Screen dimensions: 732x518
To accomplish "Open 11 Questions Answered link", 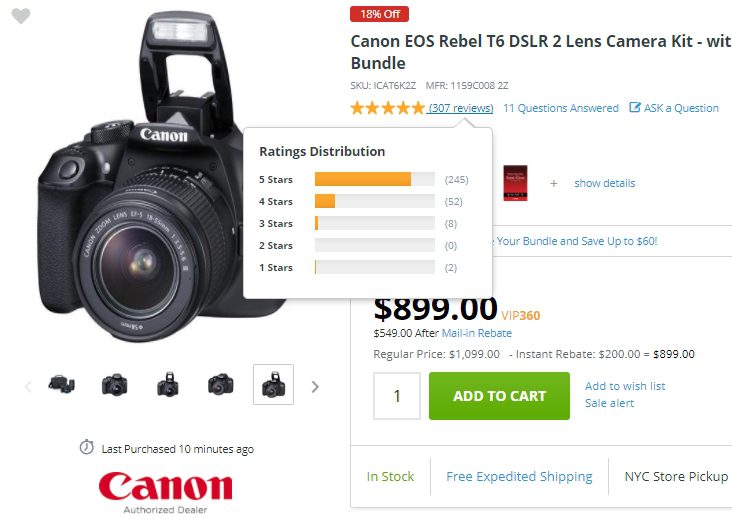I will [561, 108].
